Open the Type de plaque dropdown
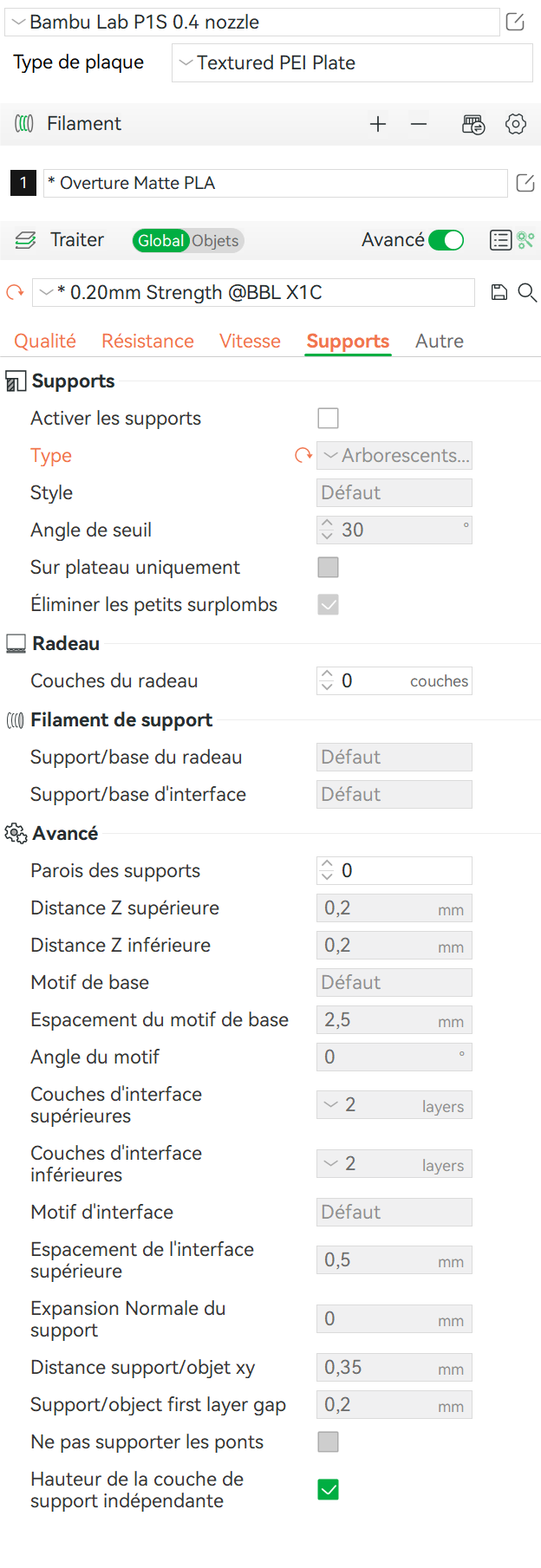Viewport: 541px width, 1568px height. click(x=352, y=63)
